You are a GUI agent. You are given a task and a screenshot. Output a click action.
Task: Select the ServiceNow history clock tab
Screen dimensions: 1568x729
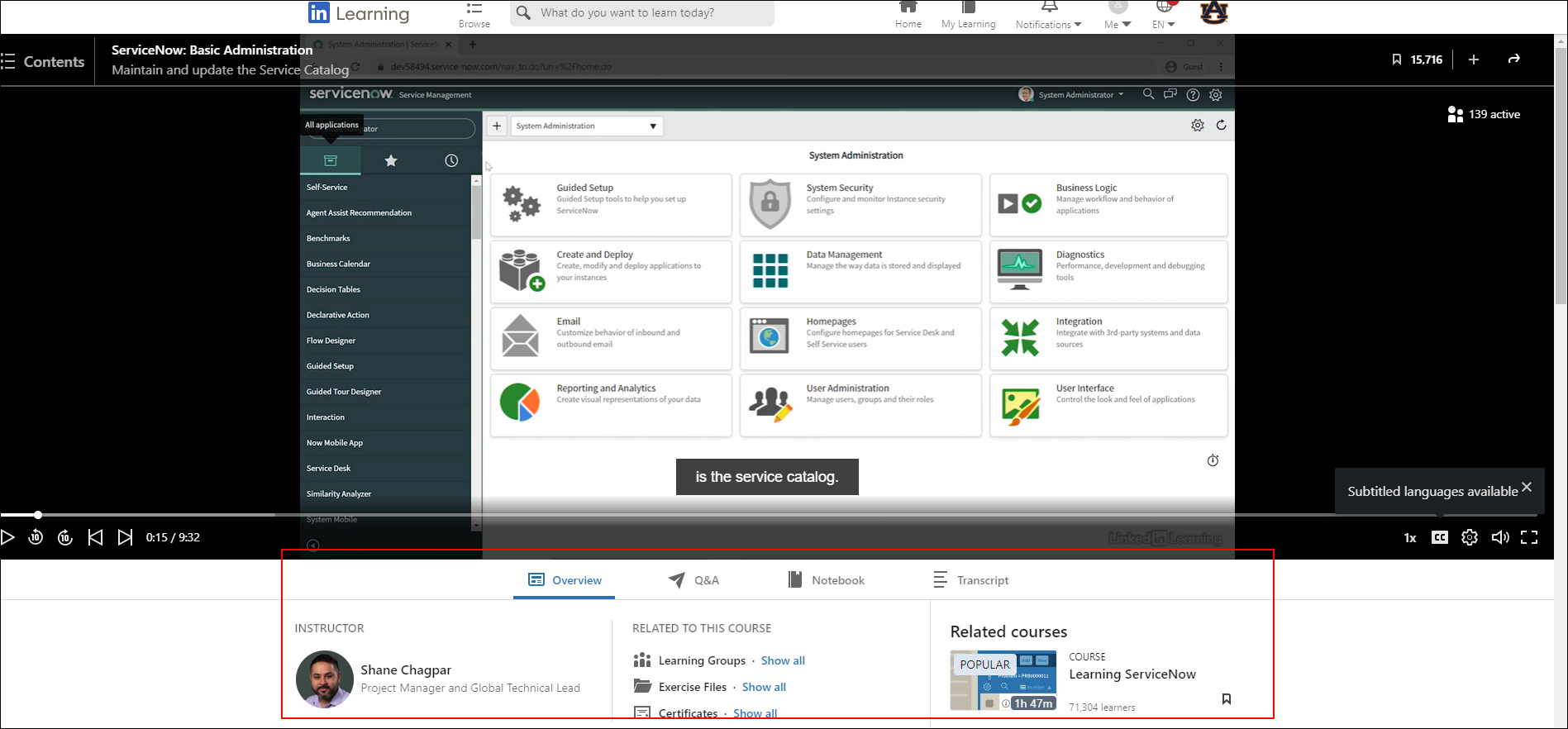tap(451, 160)
